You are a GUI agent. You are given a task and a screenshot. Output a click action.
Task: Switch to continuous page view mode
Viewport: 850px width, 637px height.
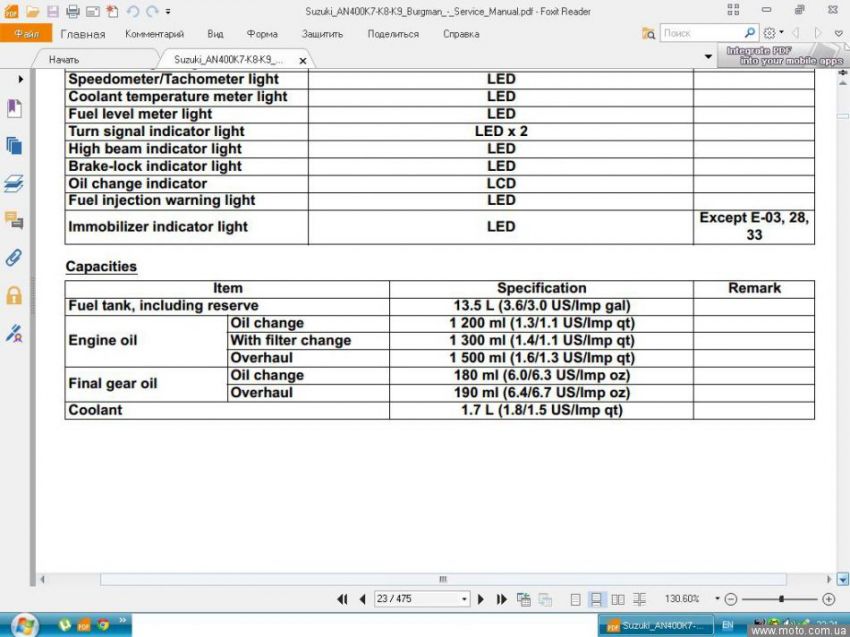point(596,599)
